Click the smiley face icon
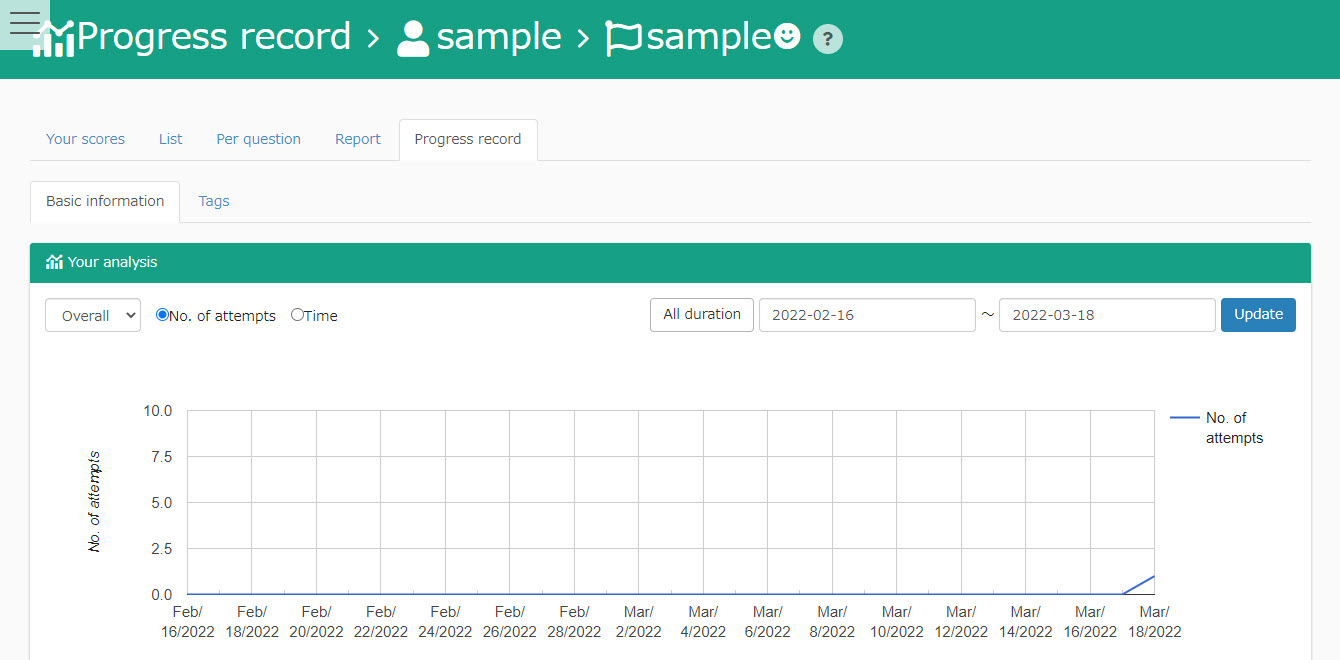1340x660 pixels. [787, 37]
